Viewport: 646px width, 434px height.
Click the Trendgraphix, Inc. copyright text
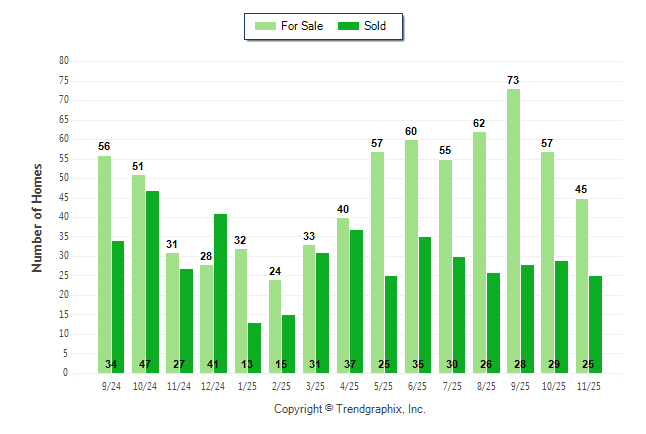pyautogui.click(x=350, y=409)
